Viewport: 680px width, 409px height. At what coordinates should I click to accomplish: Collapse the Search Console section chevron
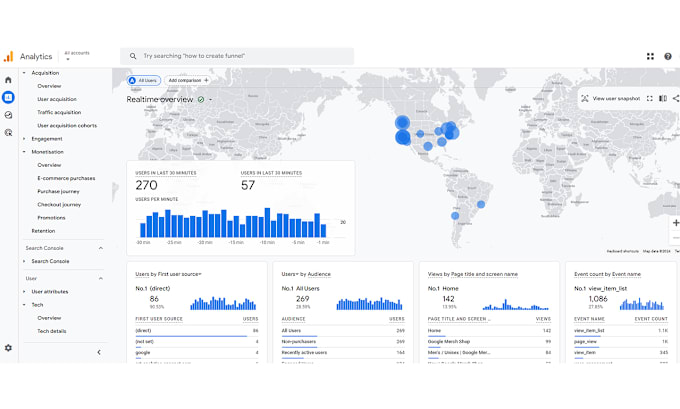coord(101,248)
